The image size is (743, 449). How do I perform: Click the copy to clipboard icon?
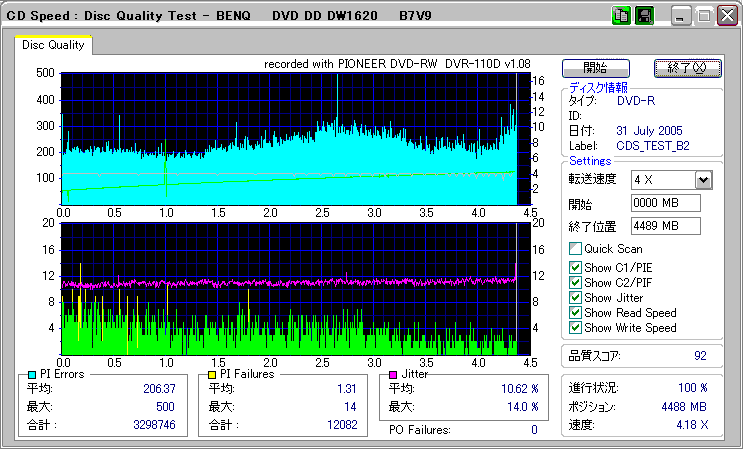620,16
